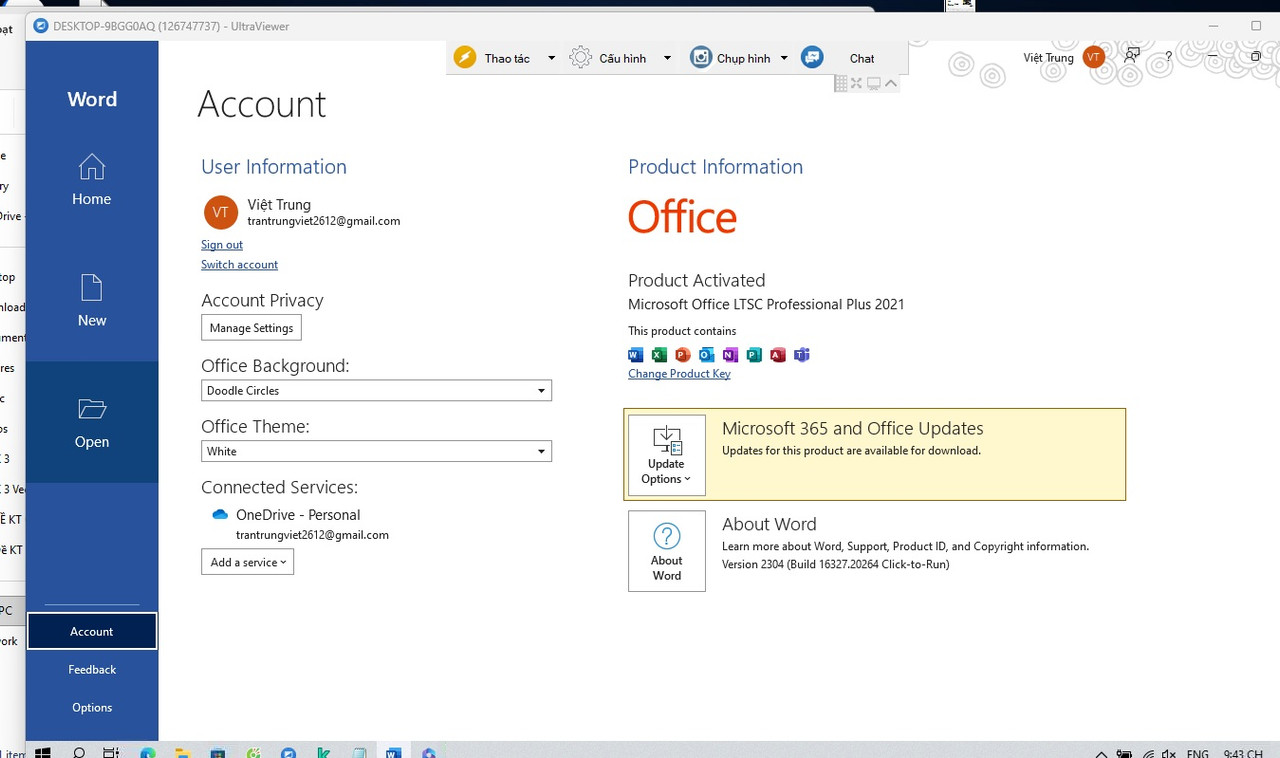Expand the Chụp hình dropdown arrow
This screenshot has height=758, width=1280.
click(784, 58)
